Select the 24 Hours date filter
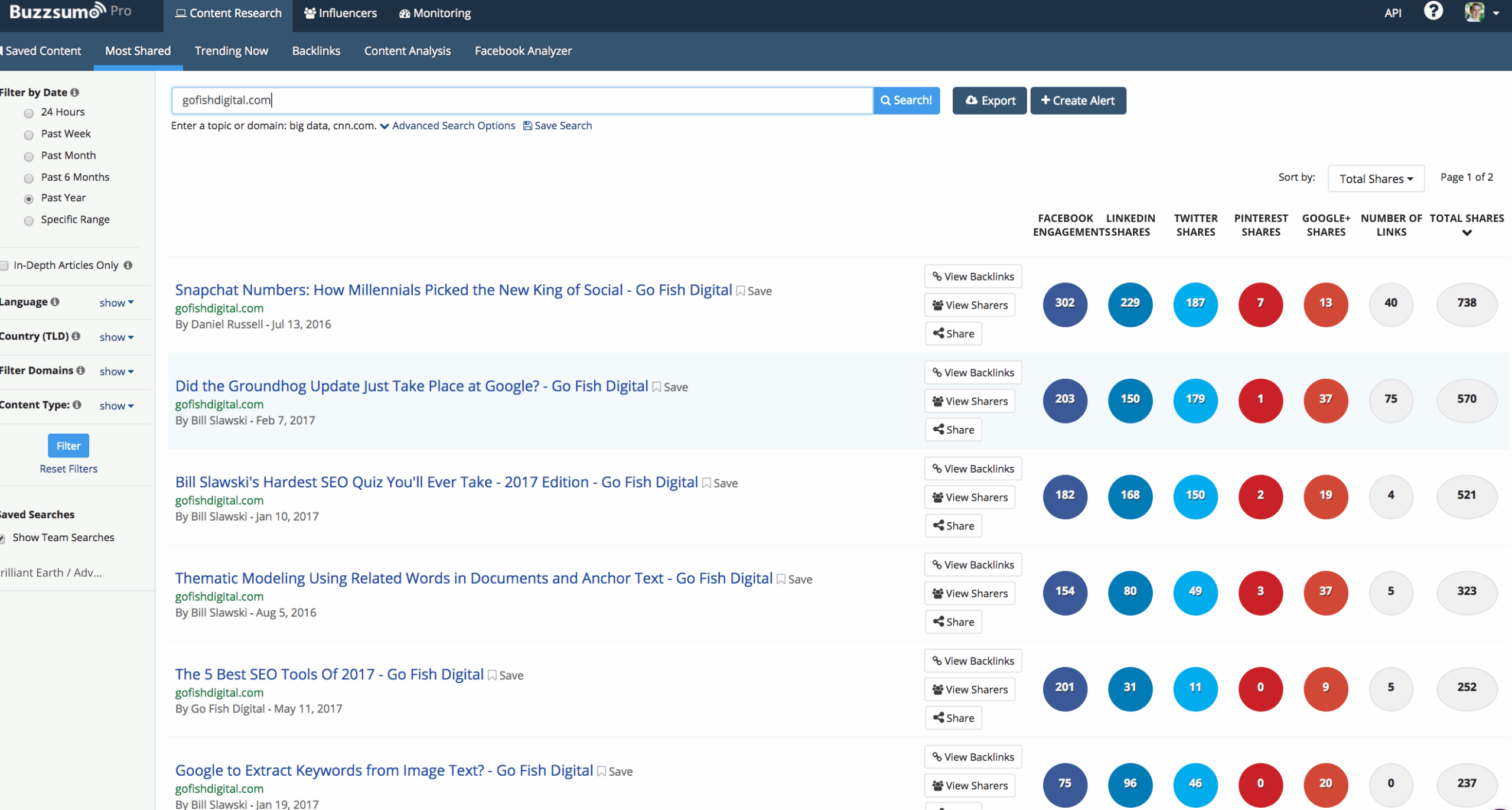1512x810 pixels. click(x=28, y=113)
